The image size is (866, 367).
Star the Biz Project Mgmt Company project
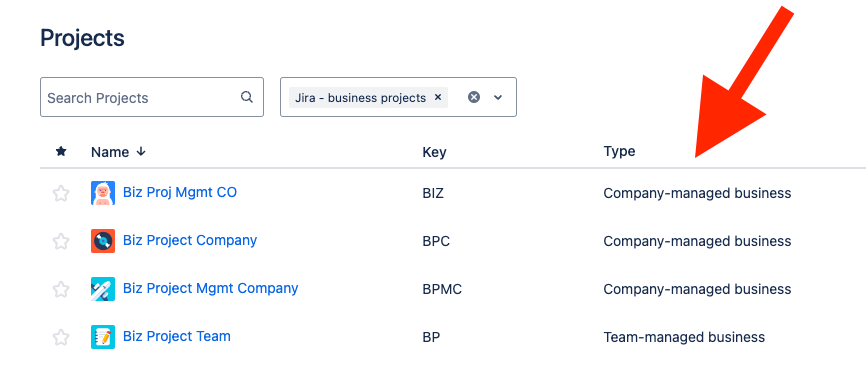61,289
